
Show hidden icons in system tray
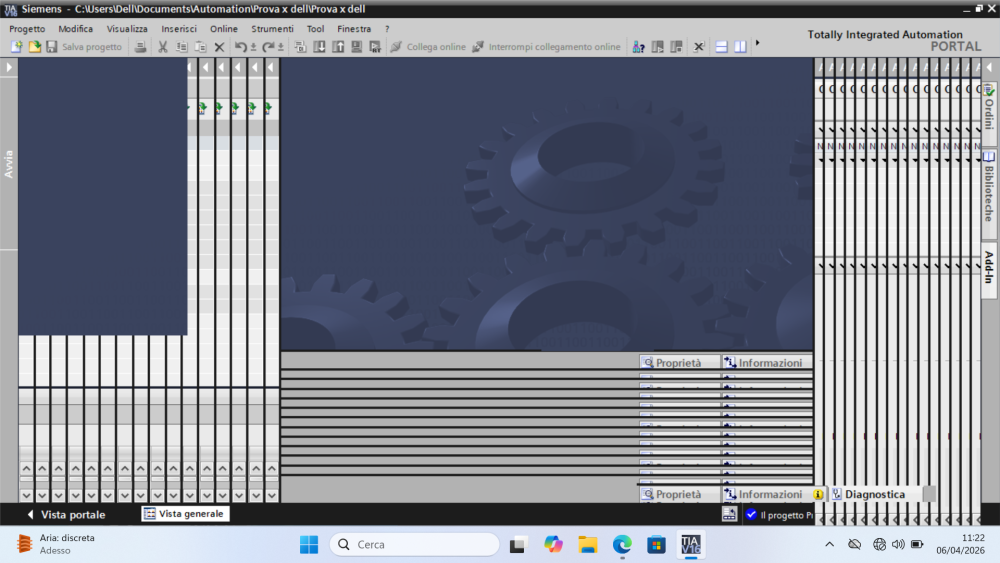[829, 544]
